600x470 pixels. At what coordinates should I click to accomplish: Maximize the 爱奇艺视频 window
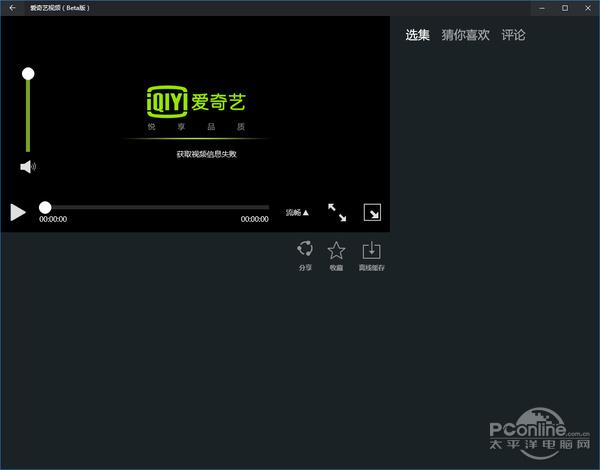565,8
